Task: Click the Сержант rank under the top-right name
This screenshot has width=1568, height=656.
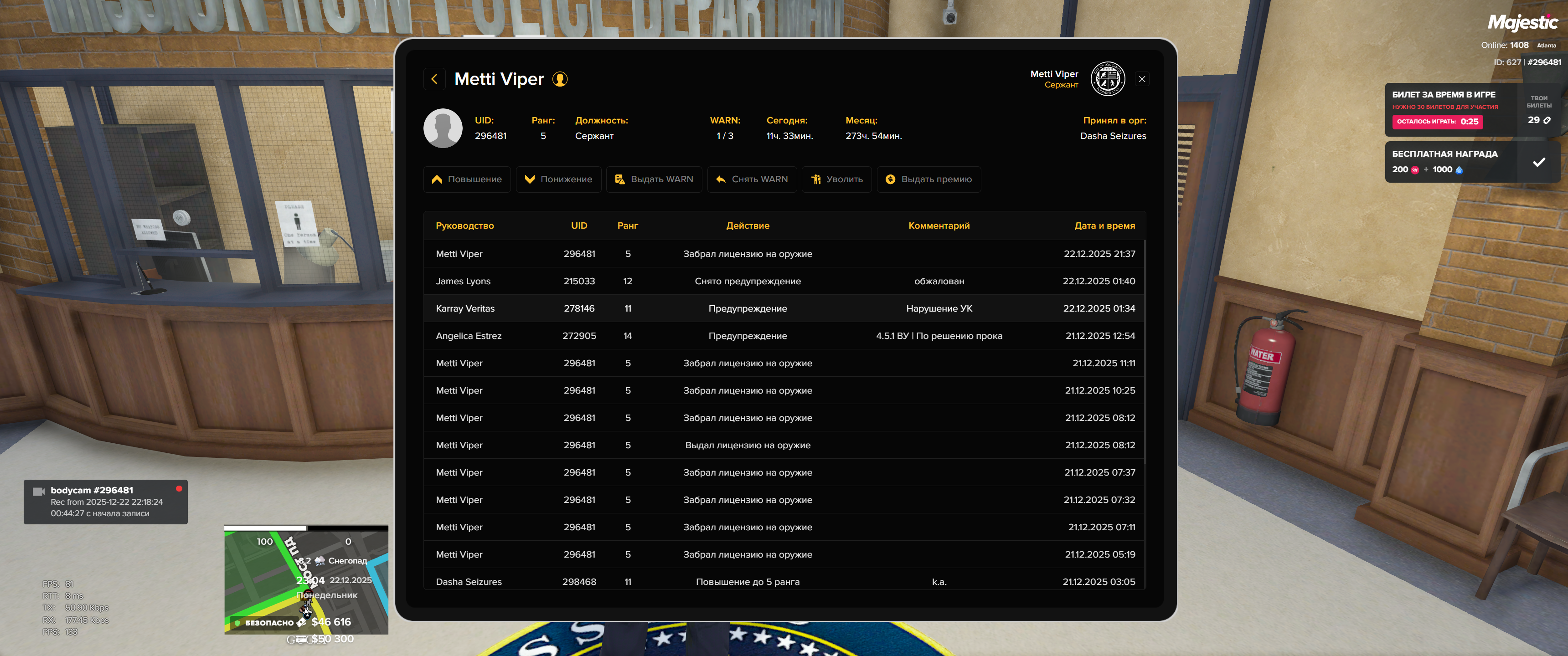Action: tap(1061, 85)
